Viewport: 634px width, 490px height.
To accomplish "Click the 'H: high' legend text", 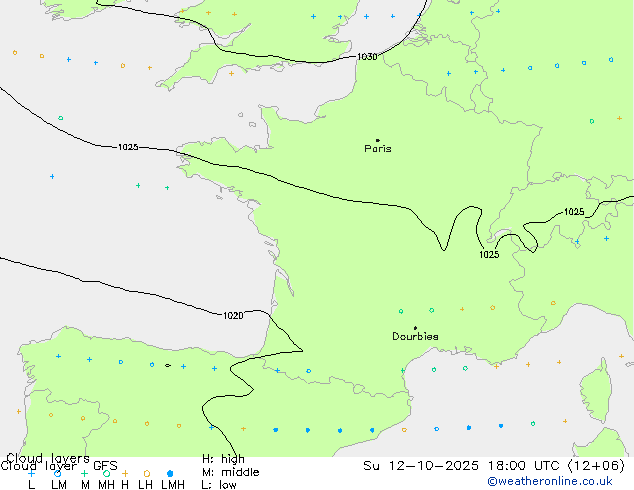I will click(x=223, y=459).
